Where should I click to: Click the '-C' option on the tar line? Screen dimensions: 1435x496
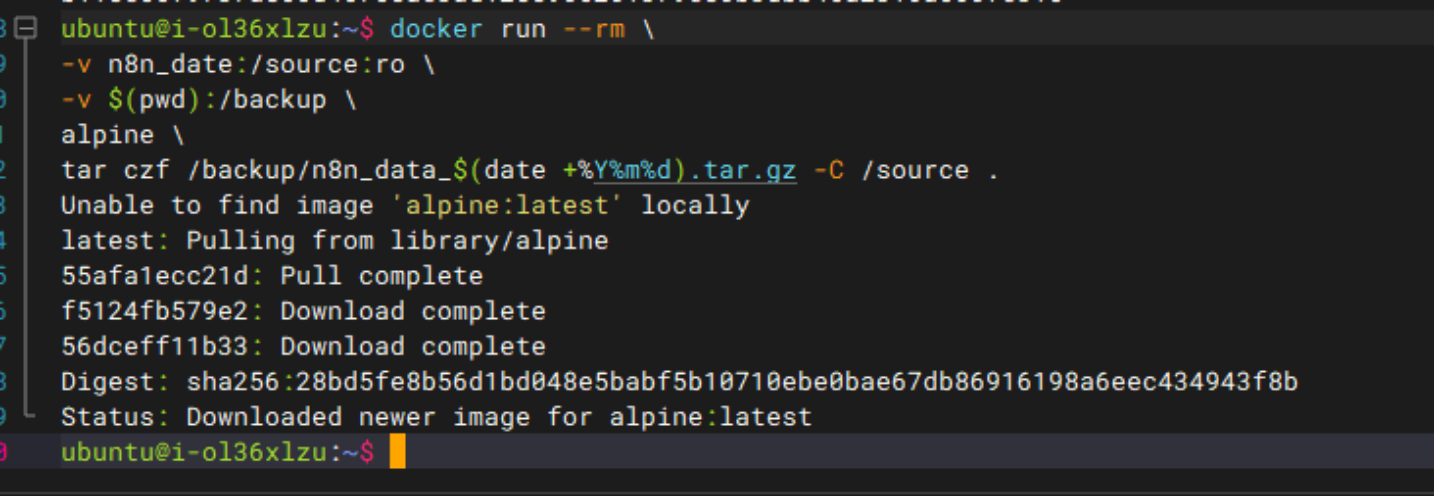pos(829,170)
